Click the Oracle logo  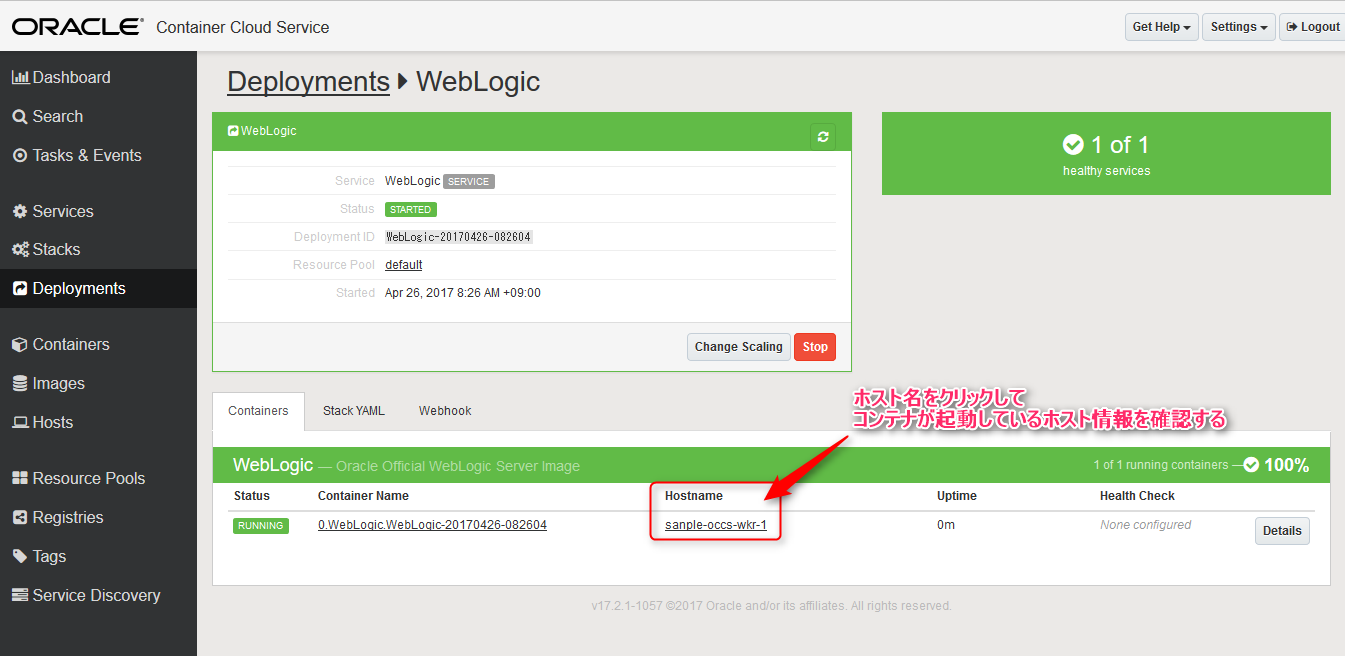point(78,27)
